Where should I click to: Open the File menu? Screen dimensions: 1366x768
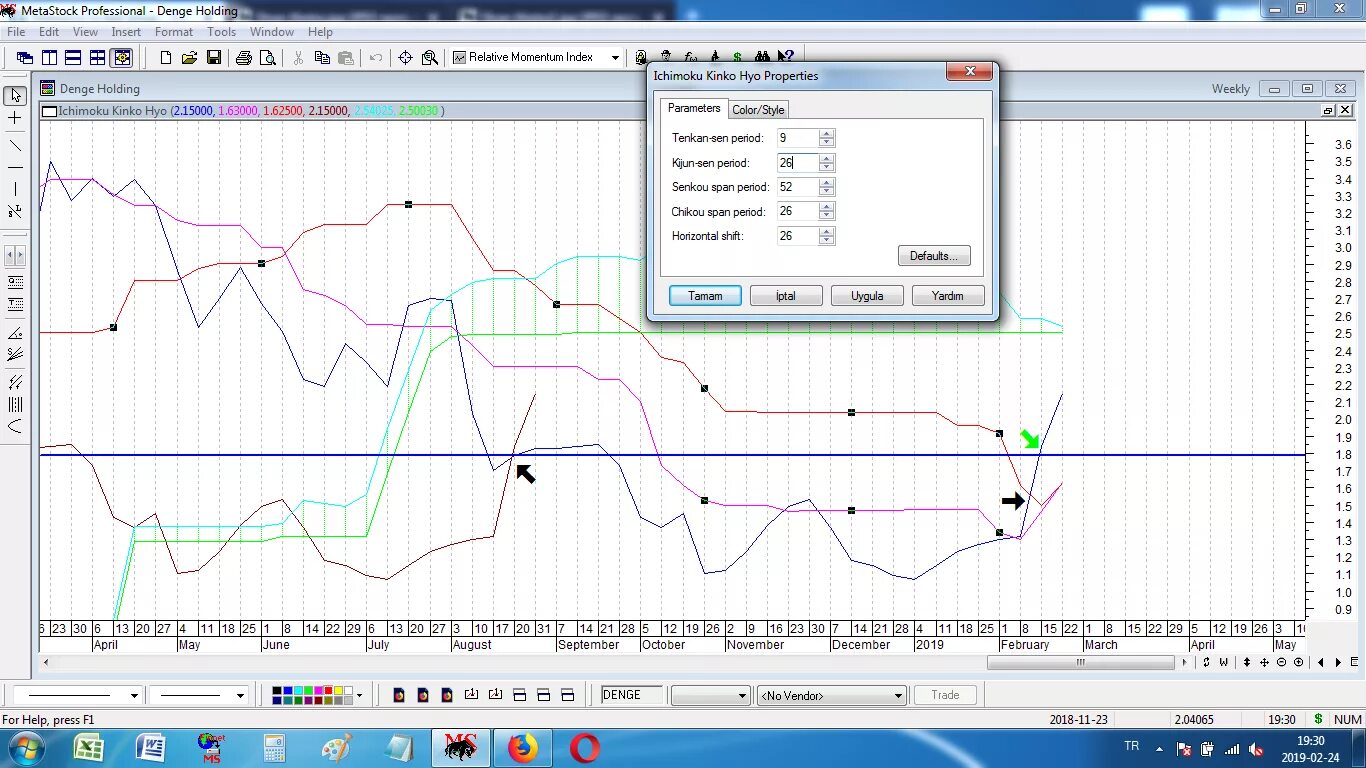(x=16, y=32)
